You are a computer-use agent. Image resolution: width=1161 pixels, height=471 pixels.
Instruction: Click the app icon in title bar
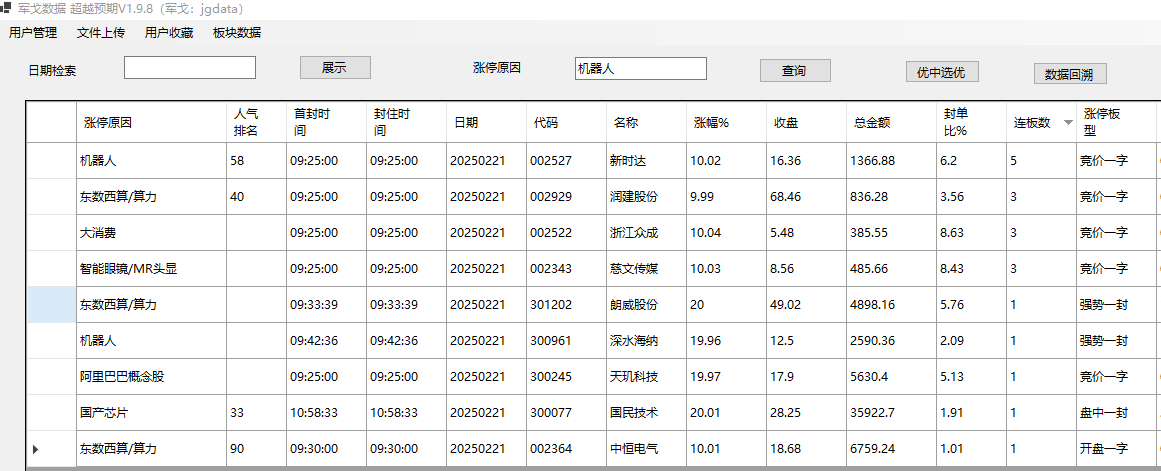pos(5,9)
